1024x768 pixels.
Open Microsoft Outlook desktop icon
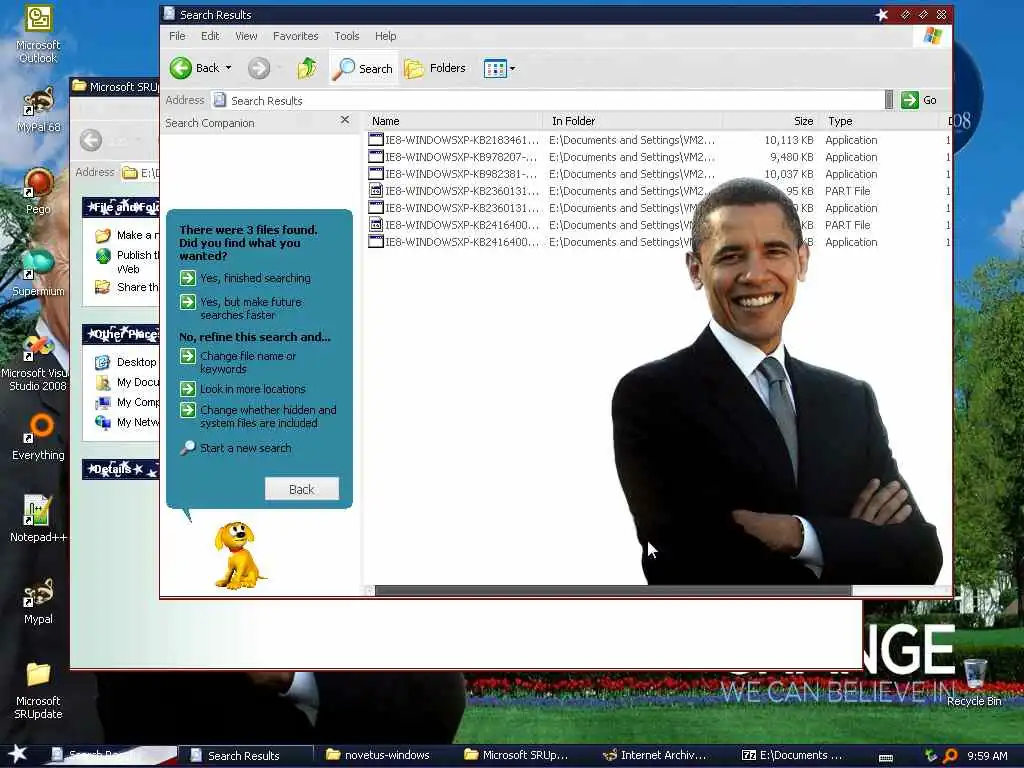(38, 34)
